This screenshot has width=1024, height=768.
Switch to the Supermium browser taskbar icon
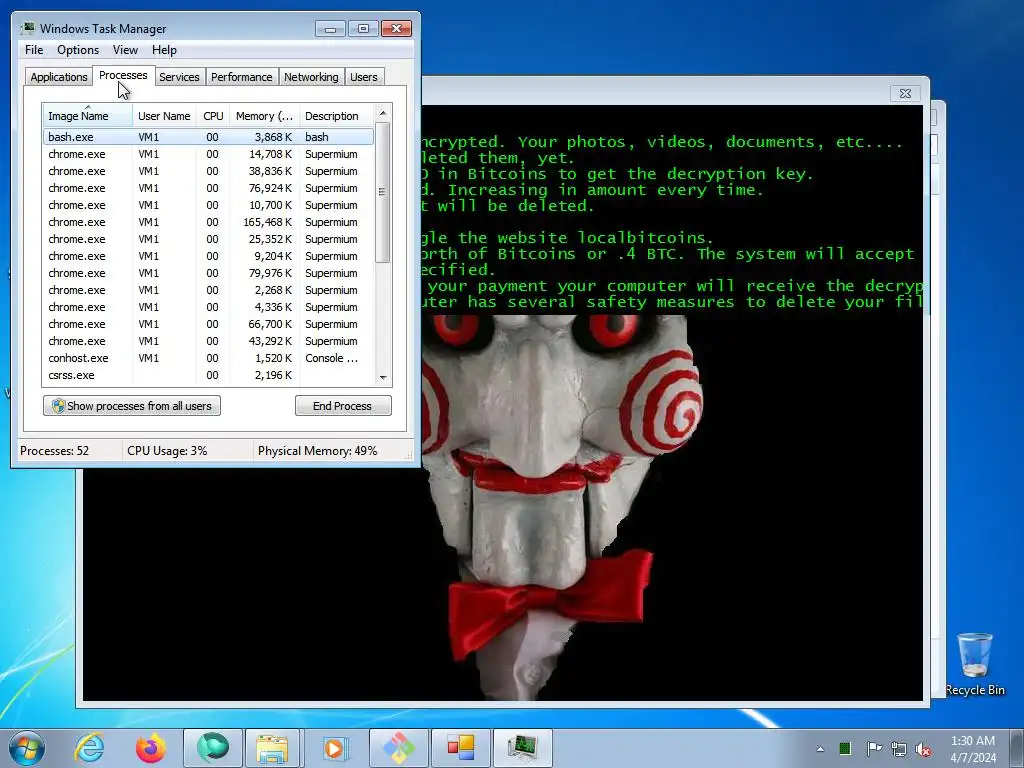(x=213, y=748)
